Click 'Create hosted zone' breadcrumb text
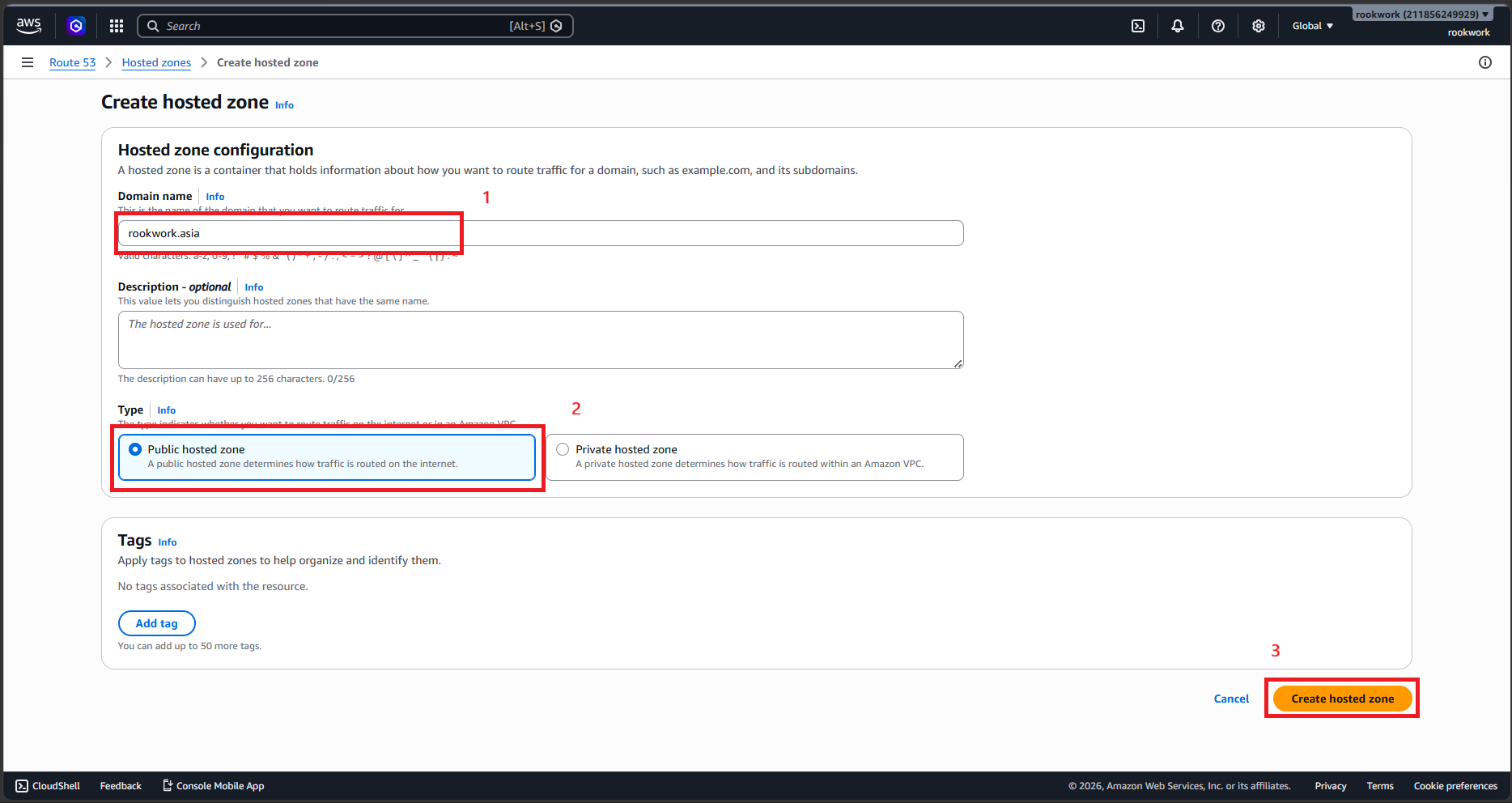This screenshot has height=803, width=1512. point(268,62)
